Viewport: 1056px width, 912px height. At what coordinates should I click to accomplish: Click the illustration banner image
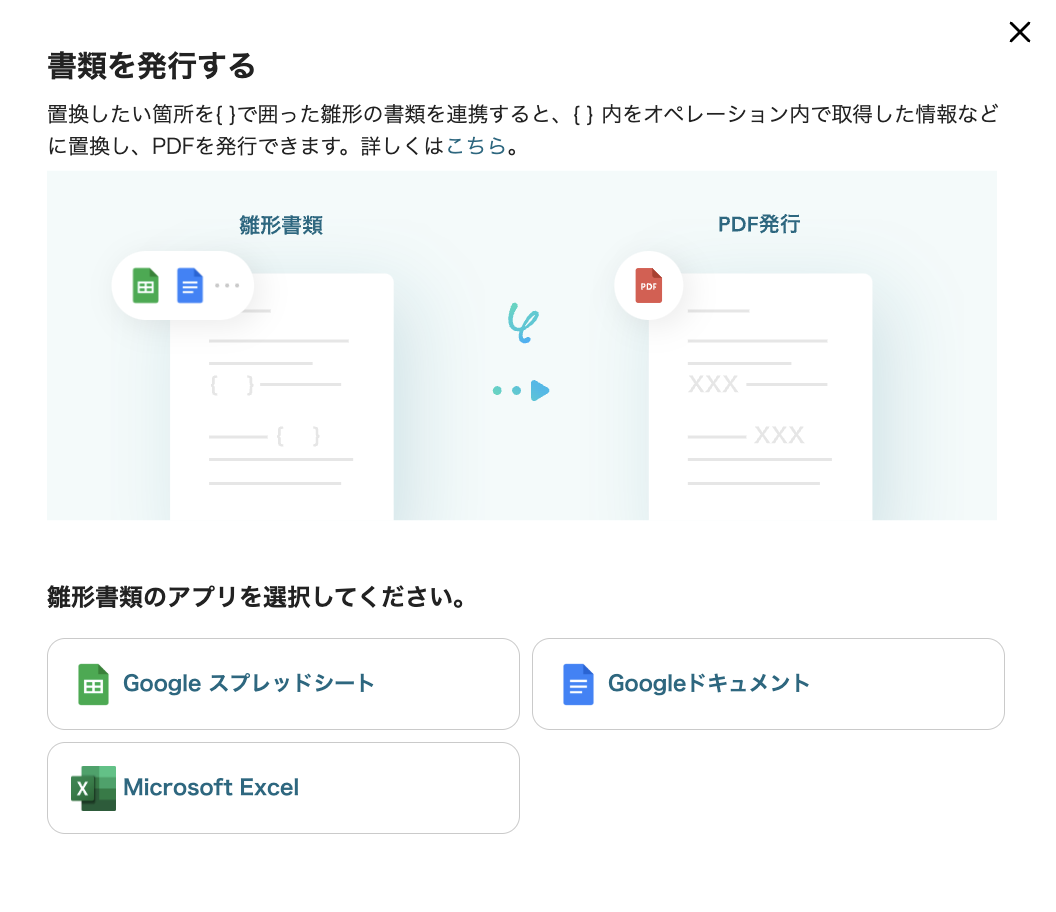(522, 345)
